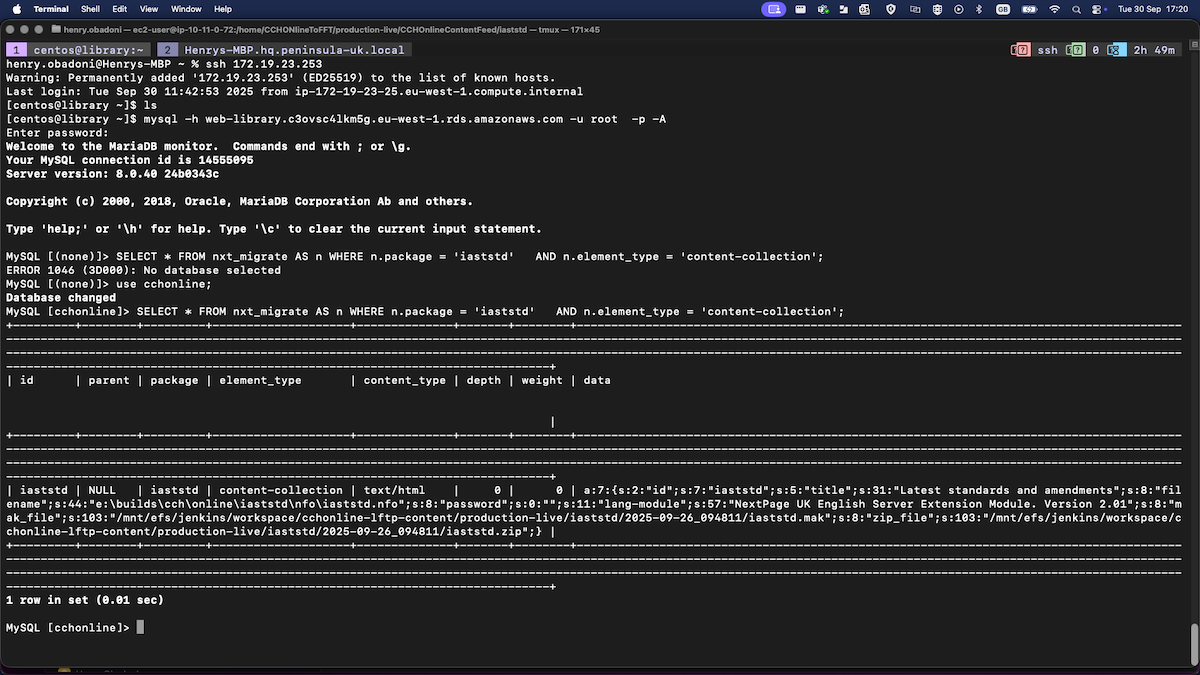Click the date and time clock
The width and height of the screenshot is (1200, 675).
pos(1154,9)
